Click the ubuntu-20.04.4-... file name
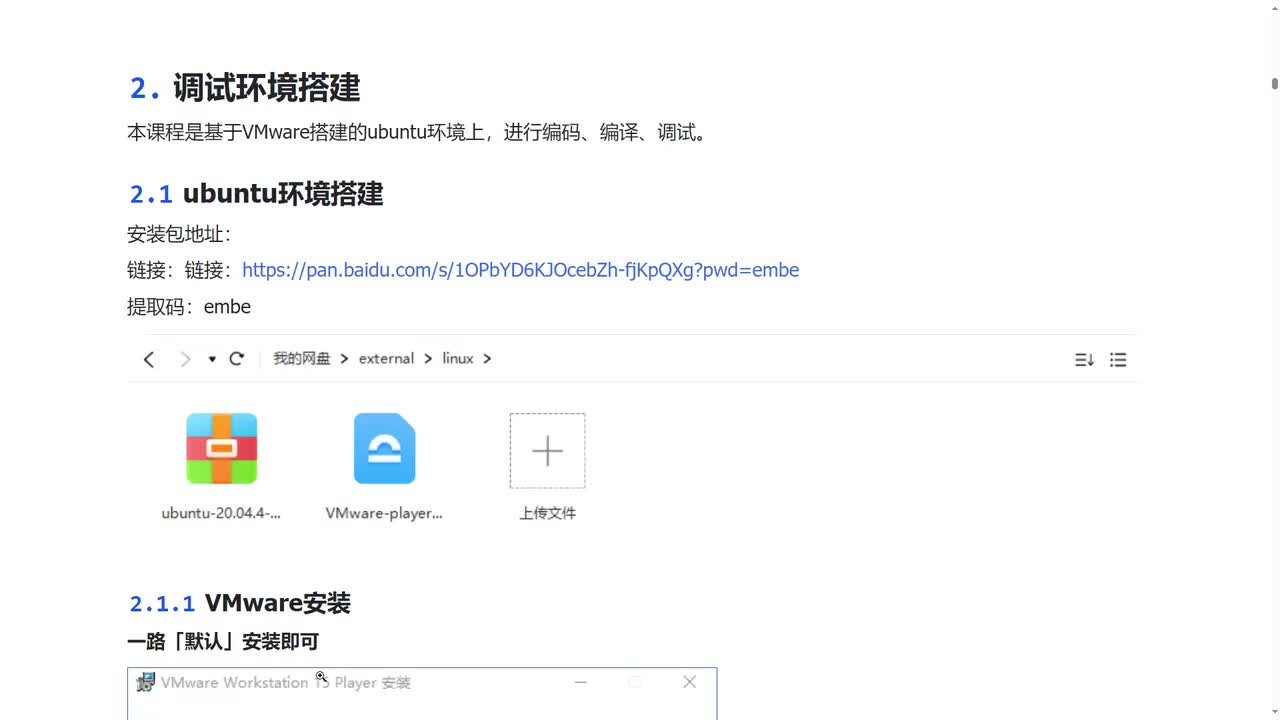Viewport: 1280px width, 720px height. coord(221,513)
